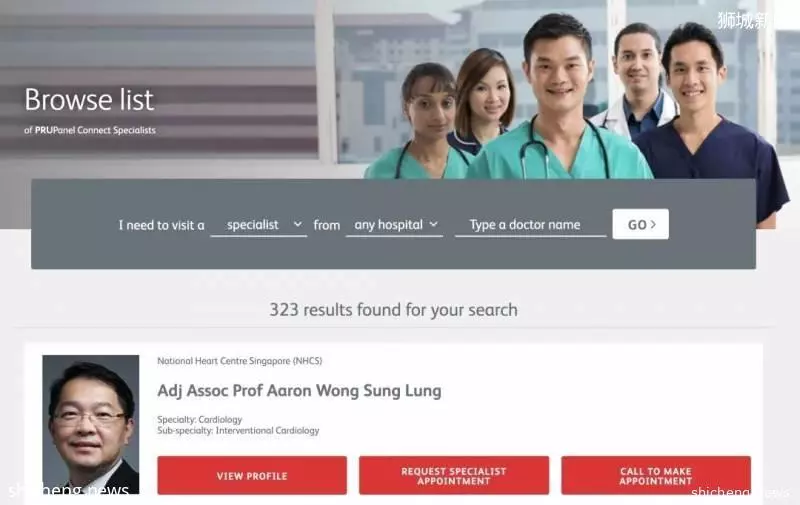Focus the Type a doctor name field
800x505 pixels.
click(x=531, y=225)
